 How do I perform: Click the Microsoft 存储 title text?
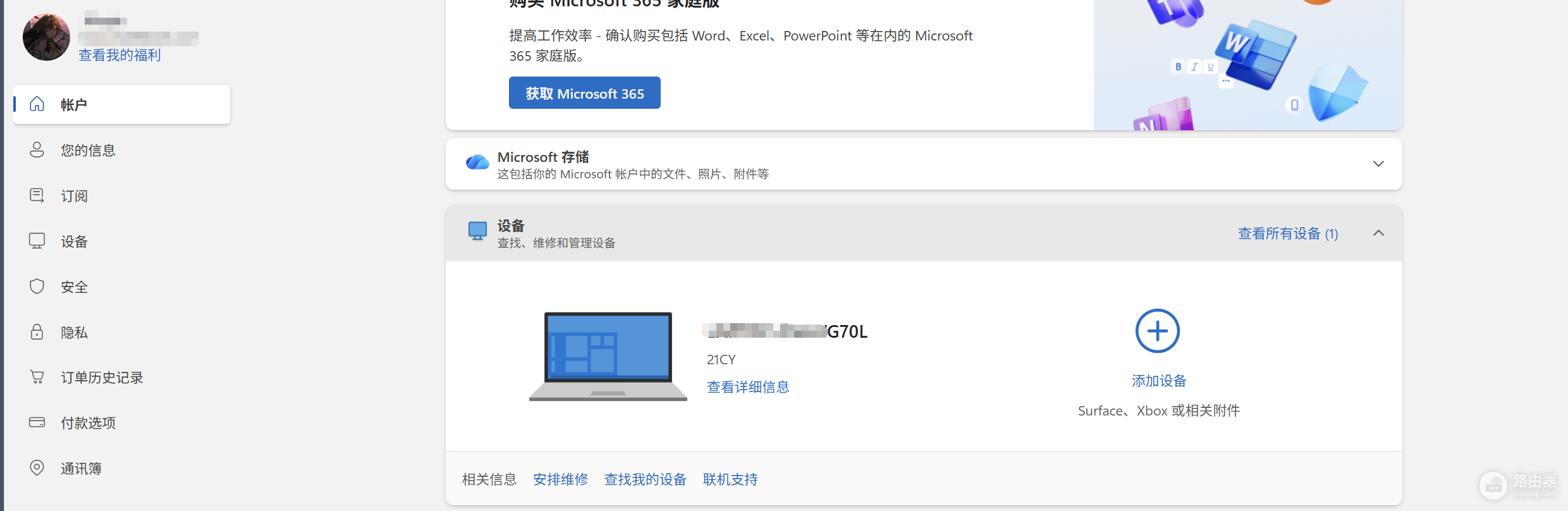[x=543, y=157]
